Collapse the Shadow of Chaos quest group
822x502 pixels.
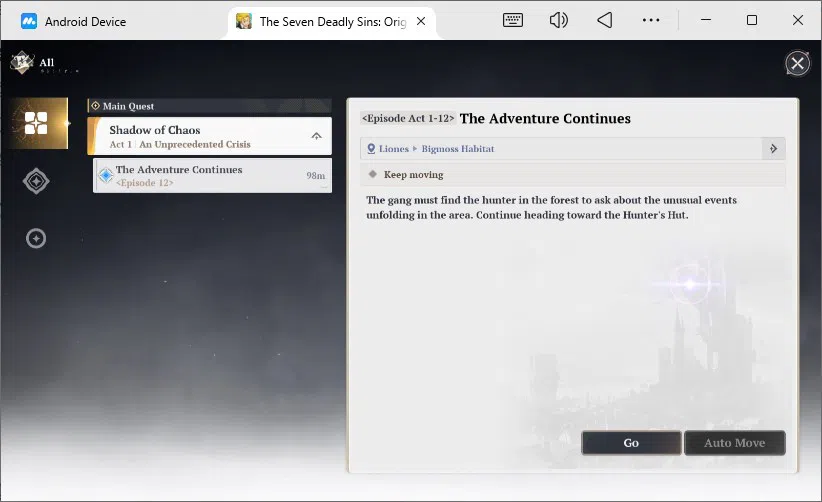316,136
